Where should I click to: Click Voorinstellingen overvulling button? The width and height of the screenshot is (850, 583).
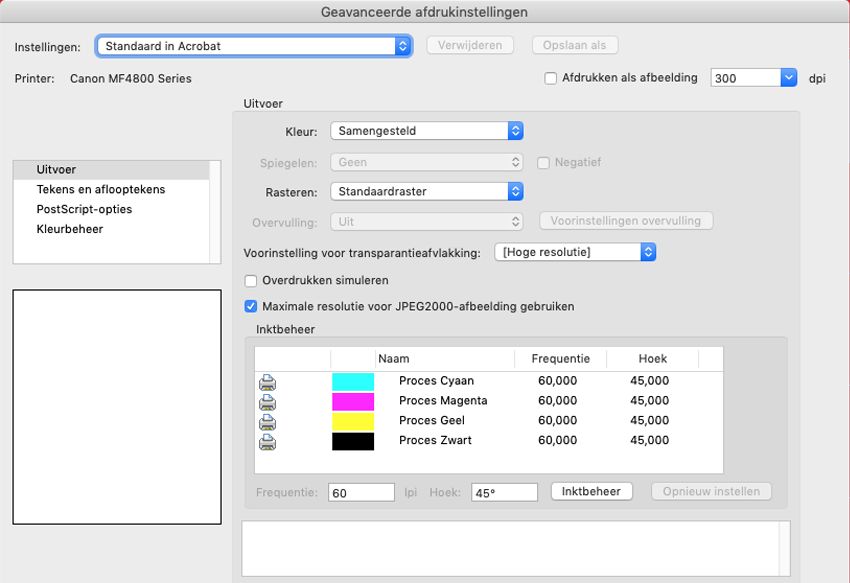[626, 221]
